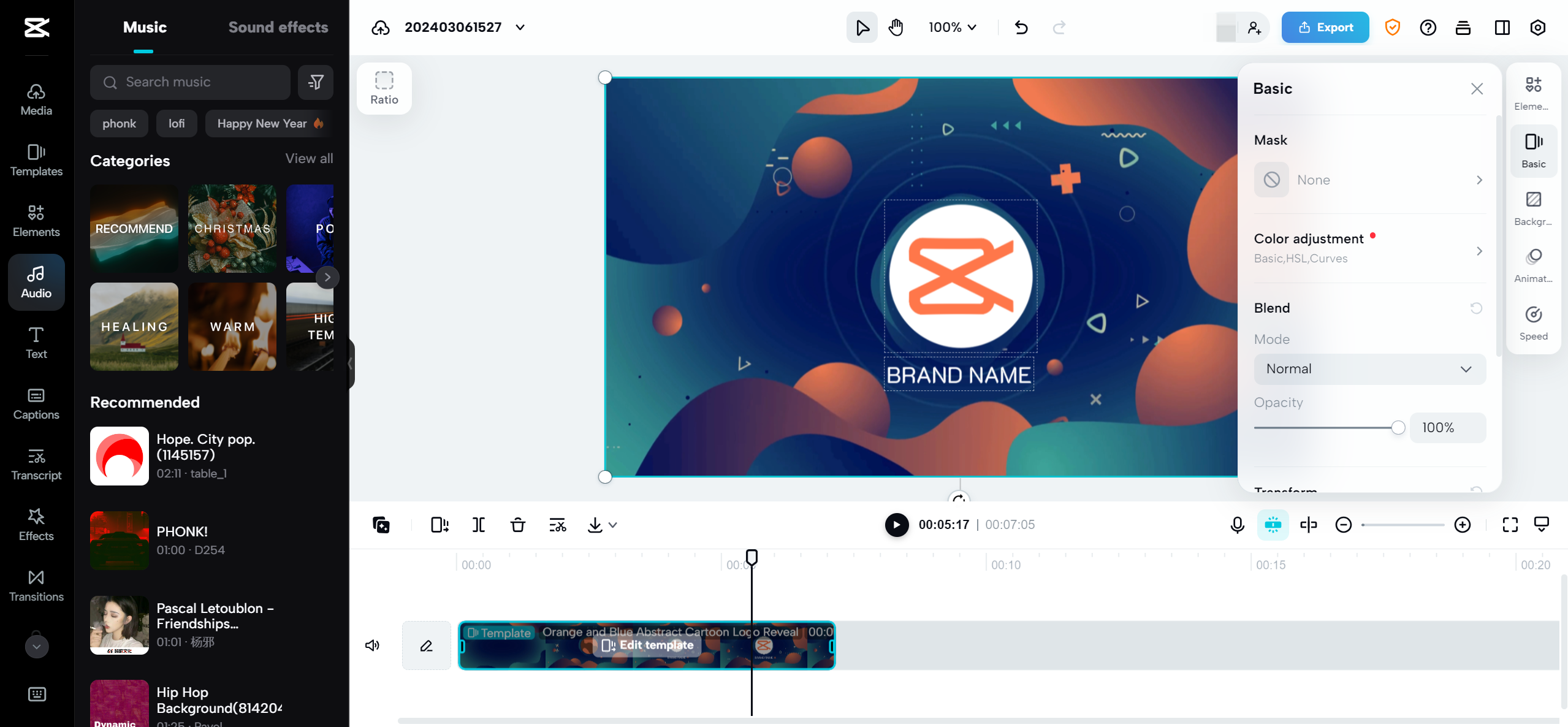Open the Audio panel in the left sidebar
Viewport: 1568px width, 727px height.
[x=36, y=281]
